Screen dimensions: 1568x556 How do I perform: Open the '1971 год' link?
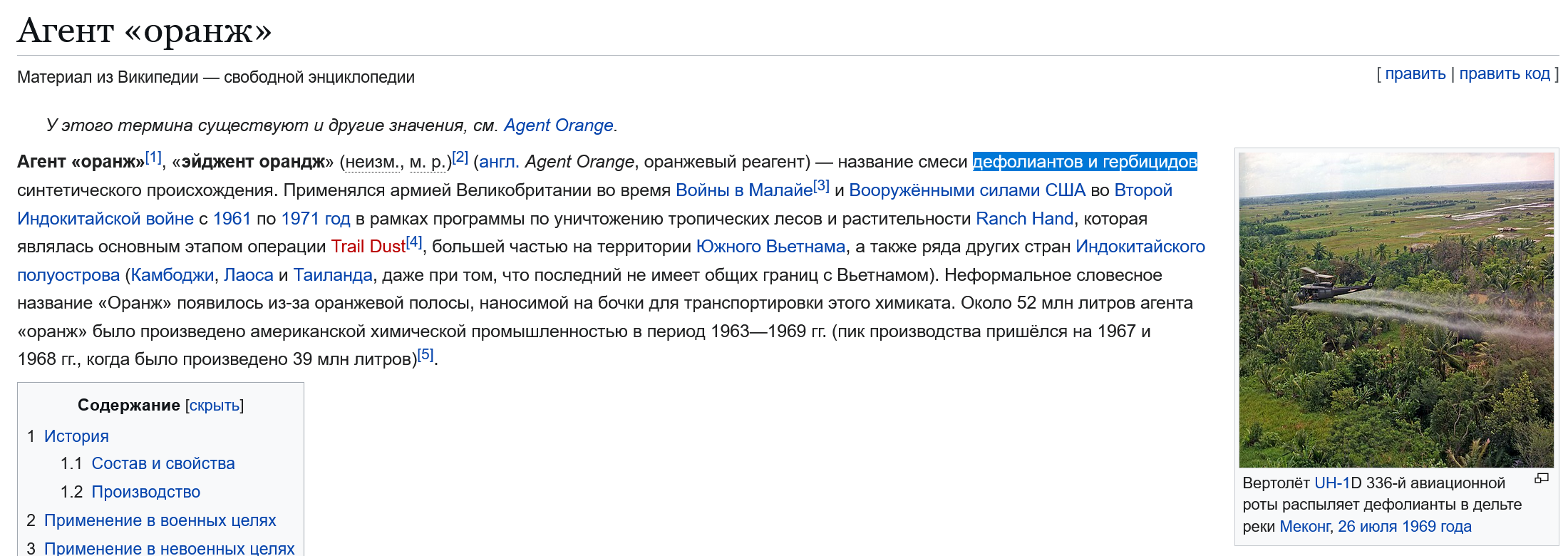[316, 219]
